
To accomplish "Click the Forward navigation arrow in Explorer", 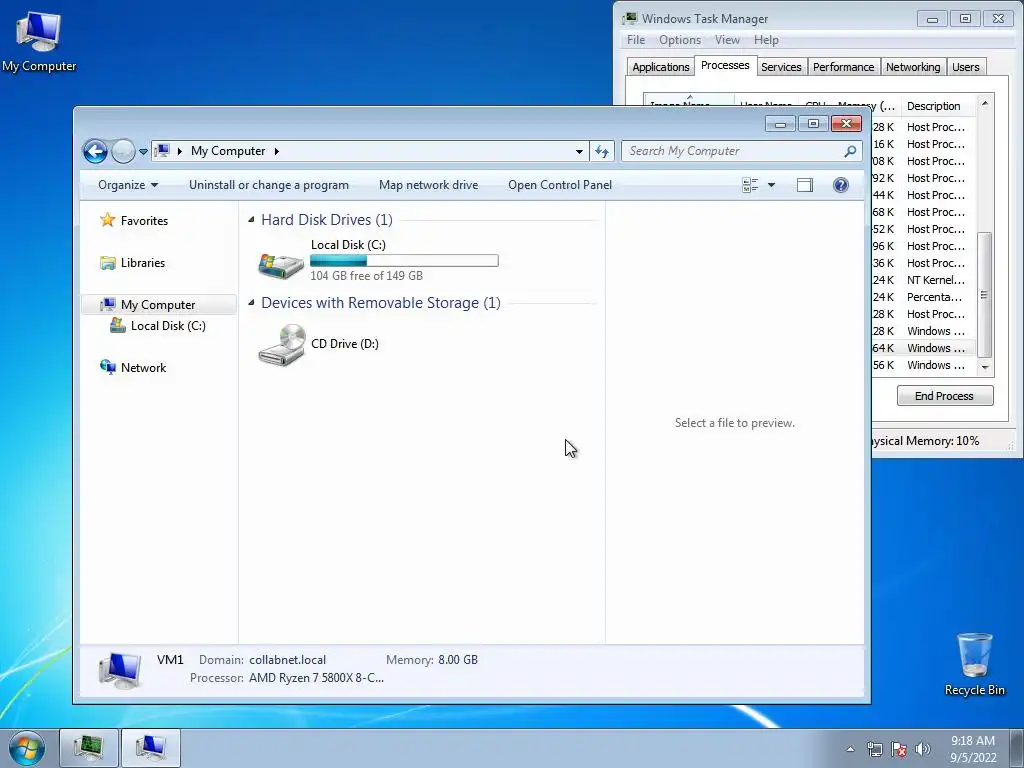I will (x=123, y=152).
